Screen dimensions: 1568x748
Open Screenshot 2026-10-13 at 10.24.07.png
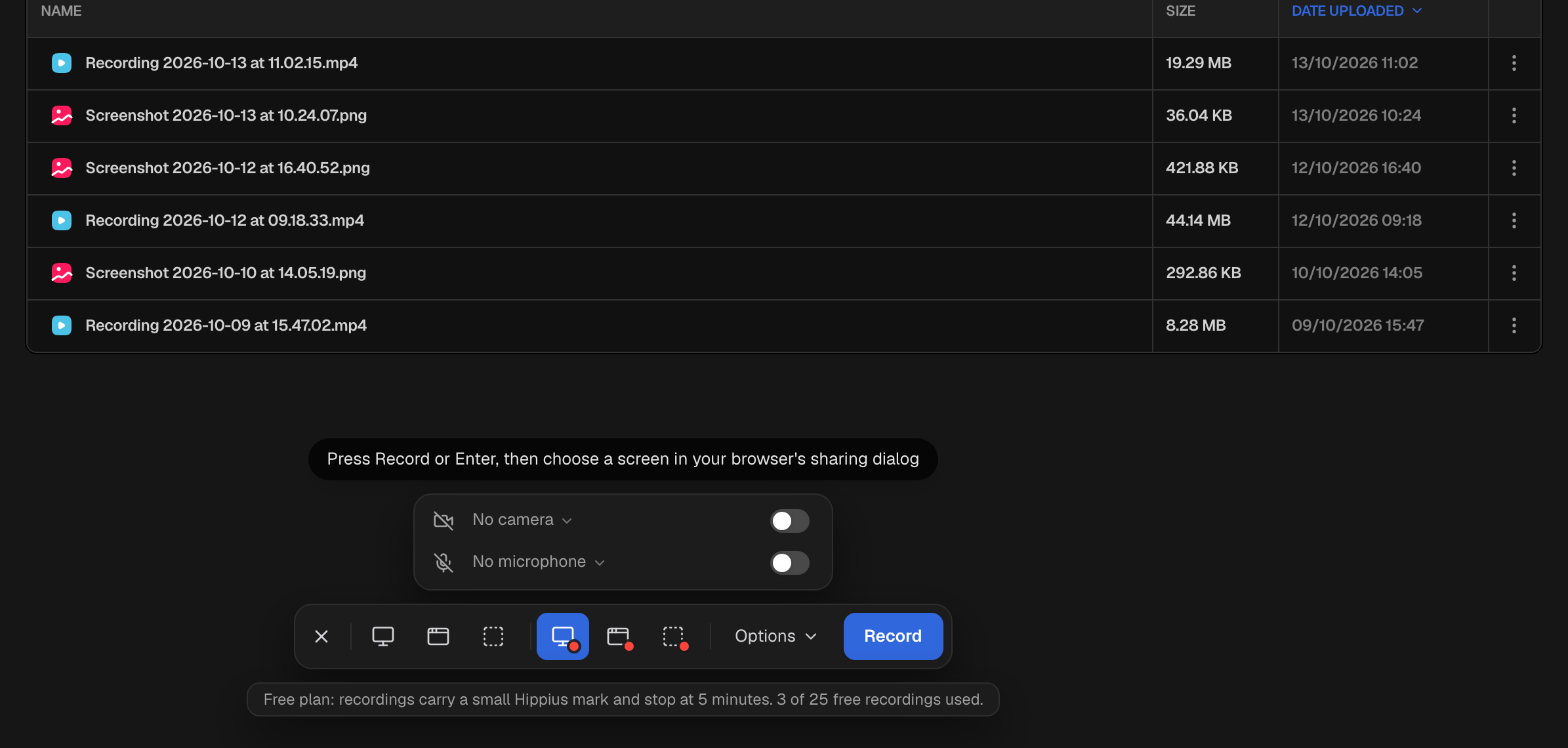(226, 115)
